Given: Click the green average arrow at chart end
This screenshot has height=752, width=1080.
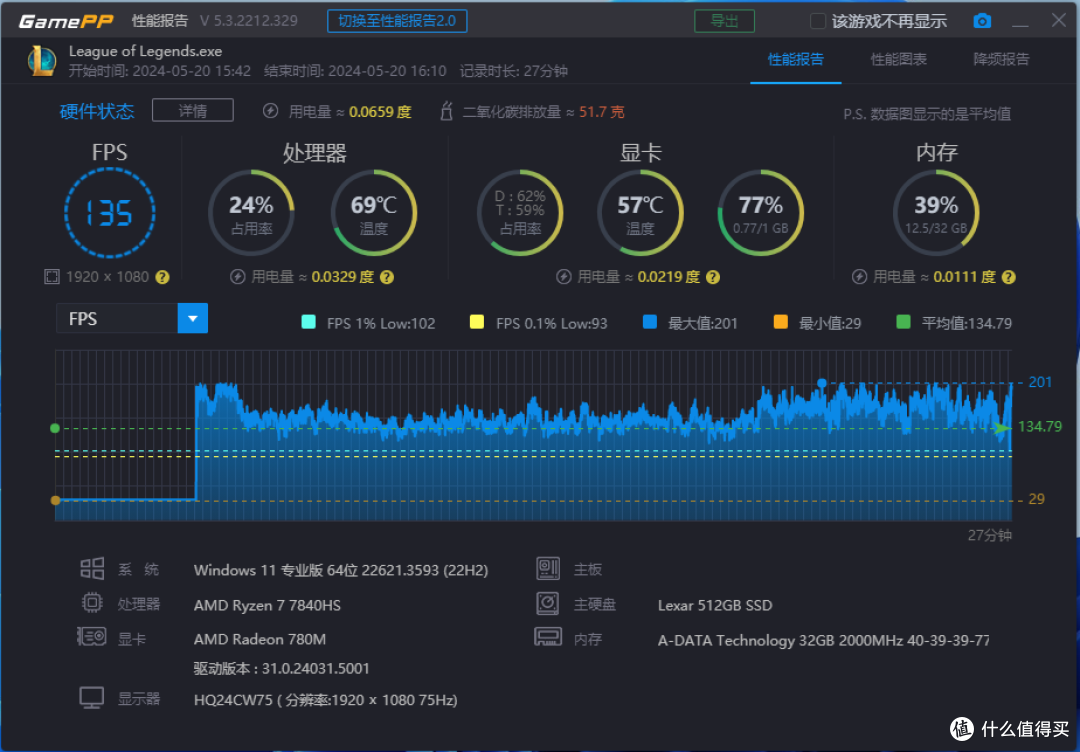Looking at the screenshot, I should pos(1002,428).
